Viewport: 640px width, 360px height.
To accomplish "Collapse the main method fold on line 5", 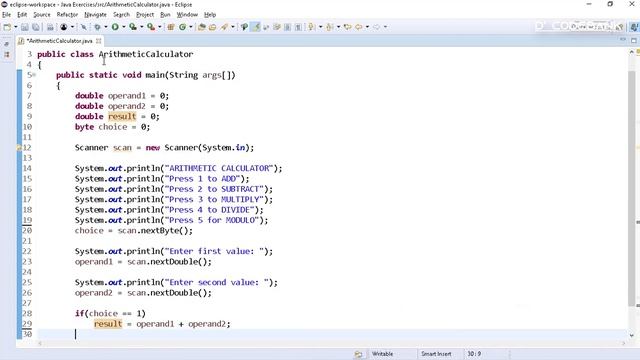I will pos(34,75).
